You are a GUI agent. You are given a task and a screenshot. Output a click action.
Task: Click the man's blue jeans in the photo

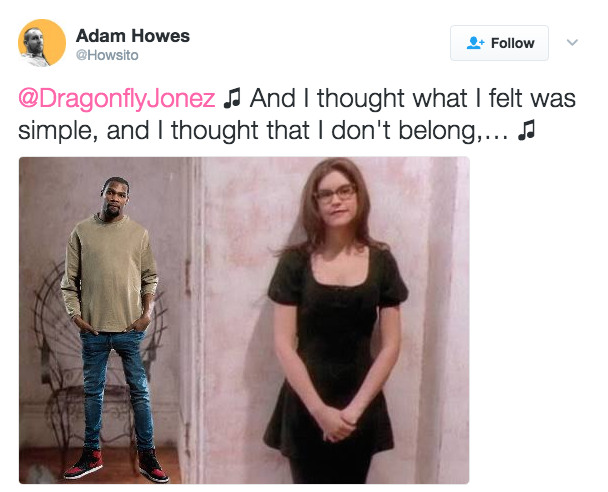point(116,390)
